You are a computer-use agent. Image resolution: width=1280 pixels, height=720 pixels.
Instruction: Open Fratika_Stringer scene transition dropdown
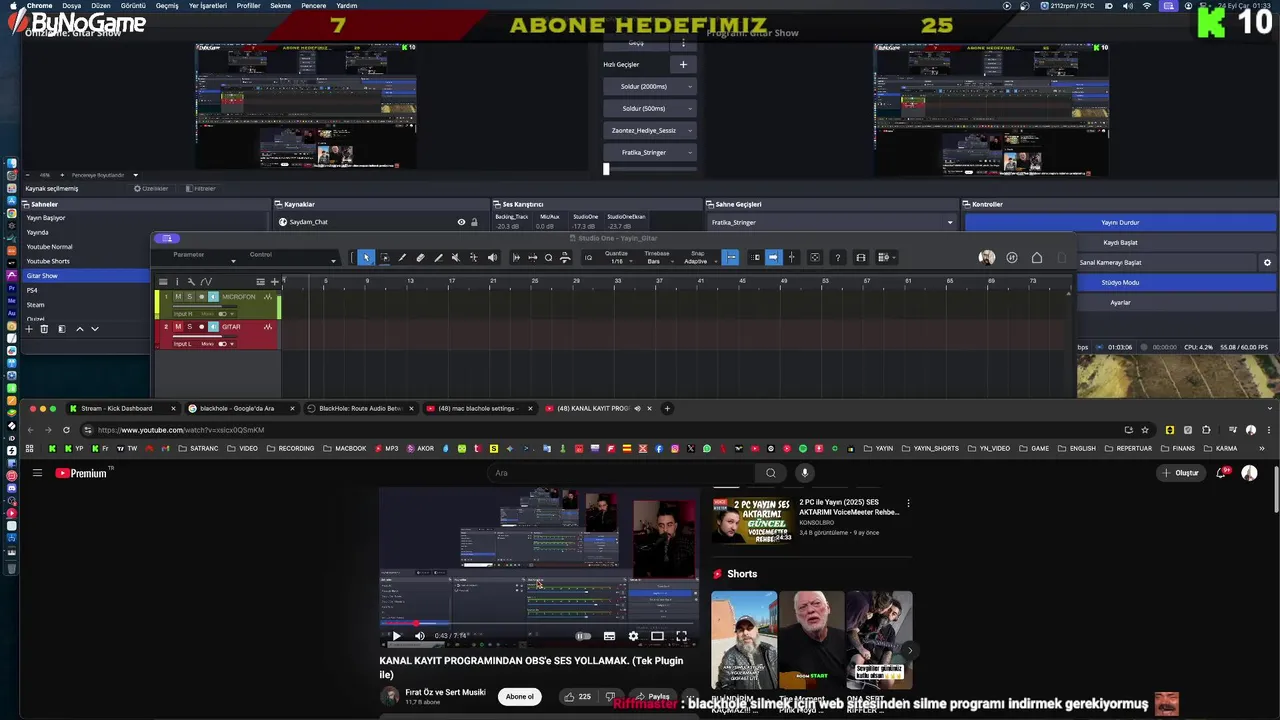(x=832, y=222)
